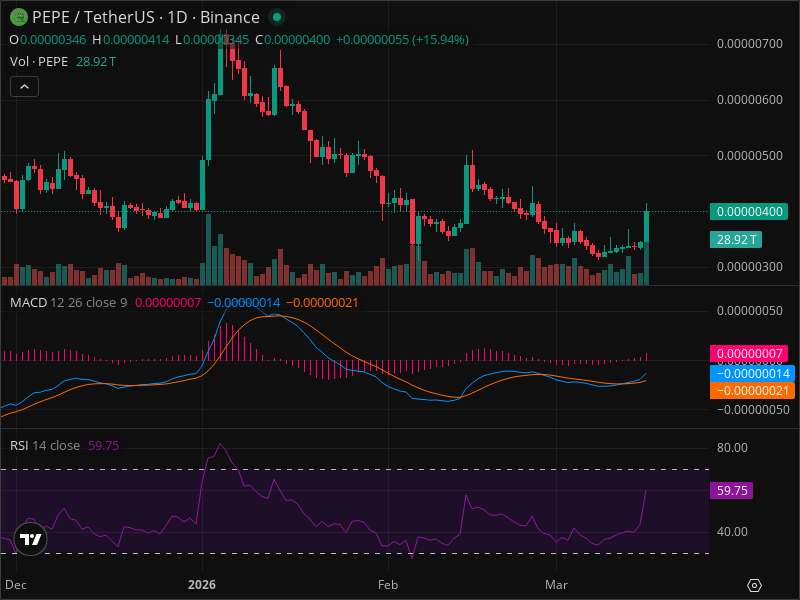The height and width of the screenshot is (600, 800).
Task: Click the 0.00000050 MACD scale label
Action: (x=749, y=311)
